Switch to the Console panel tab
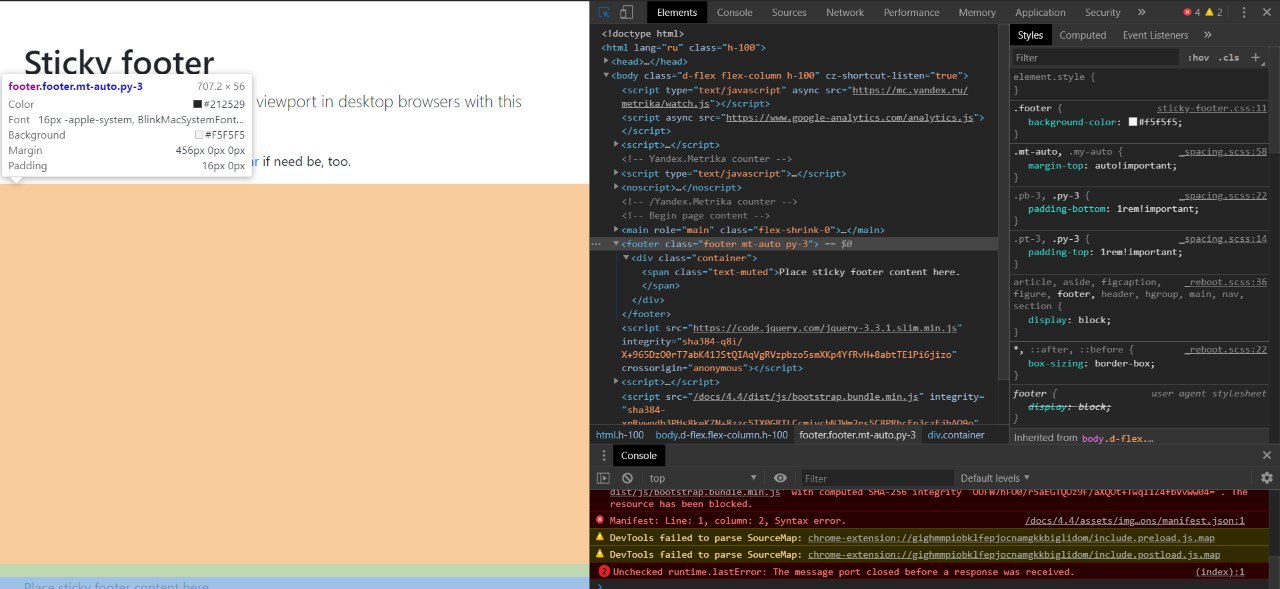Image resolution: width=1280 pixels, height=589 pixels. (x=734, y=12)
